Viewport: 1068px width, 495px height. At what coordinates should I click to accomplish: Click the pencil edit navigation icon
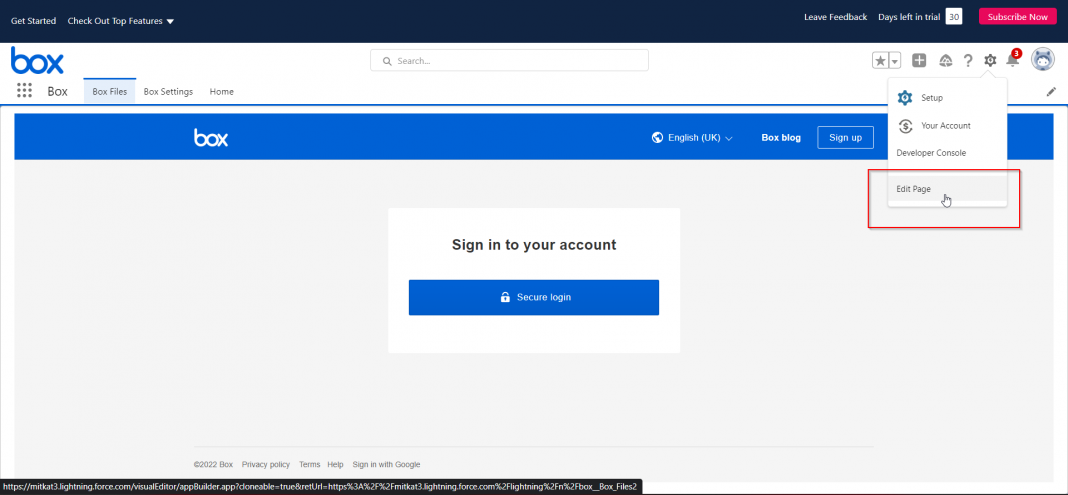coord(1051,92)
